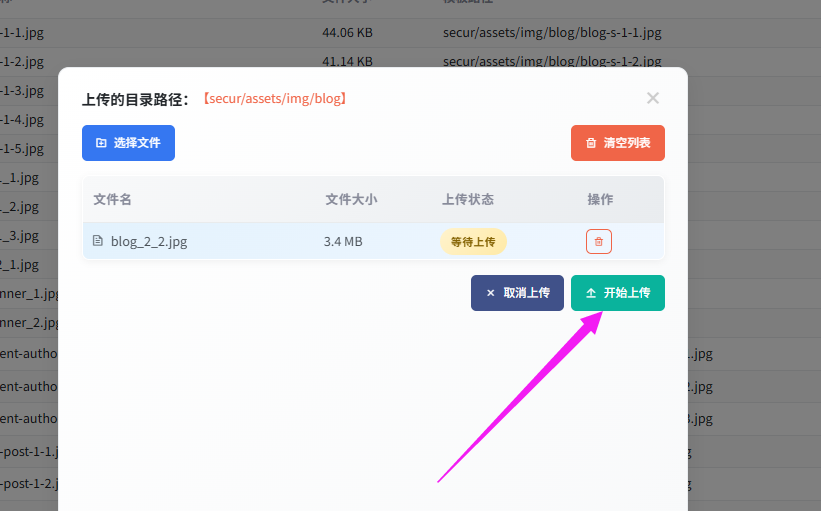Click the folder-plus icon in 选择文件 button
This screenshot has height=511, width=821.
coord(101,143)
